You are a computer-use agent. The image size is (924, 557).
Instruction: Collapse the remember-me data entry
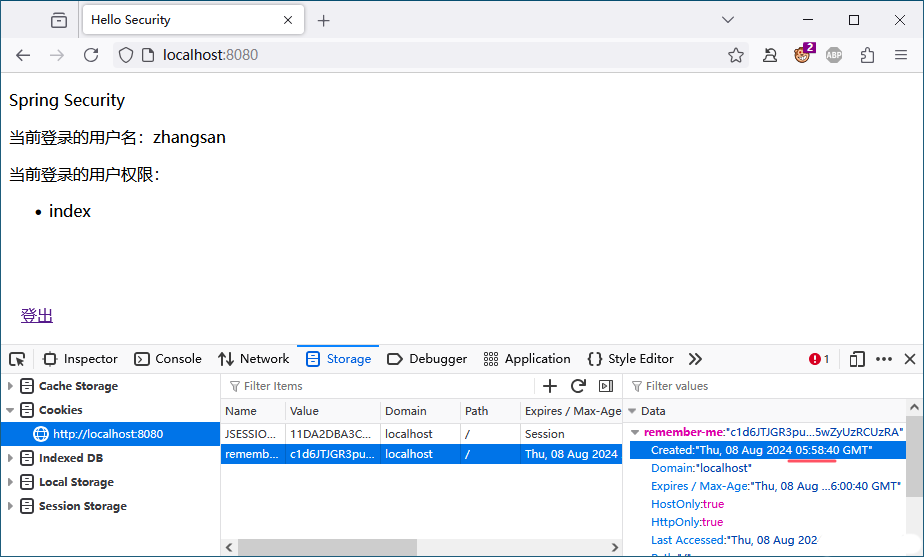[635, 432]
